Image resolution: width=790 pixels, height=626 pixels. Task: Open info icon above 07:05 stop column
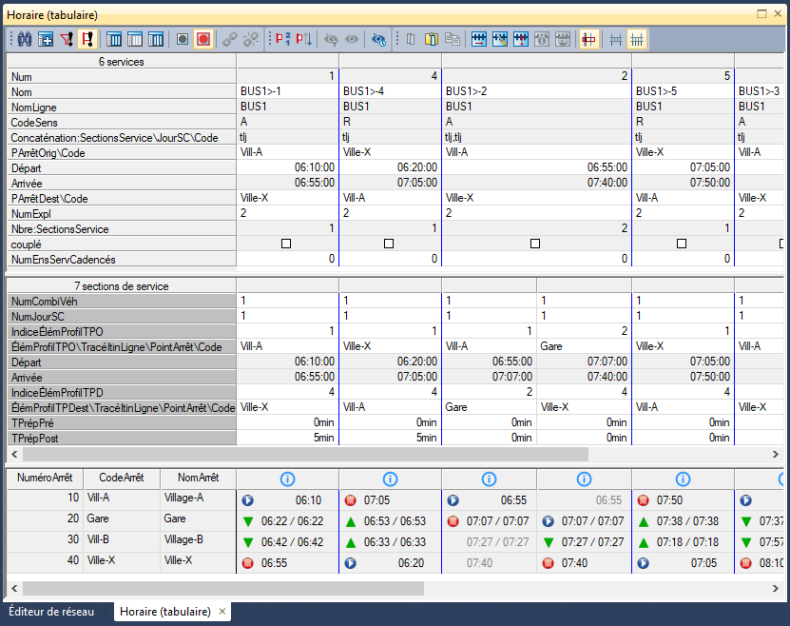click(389, 479)
